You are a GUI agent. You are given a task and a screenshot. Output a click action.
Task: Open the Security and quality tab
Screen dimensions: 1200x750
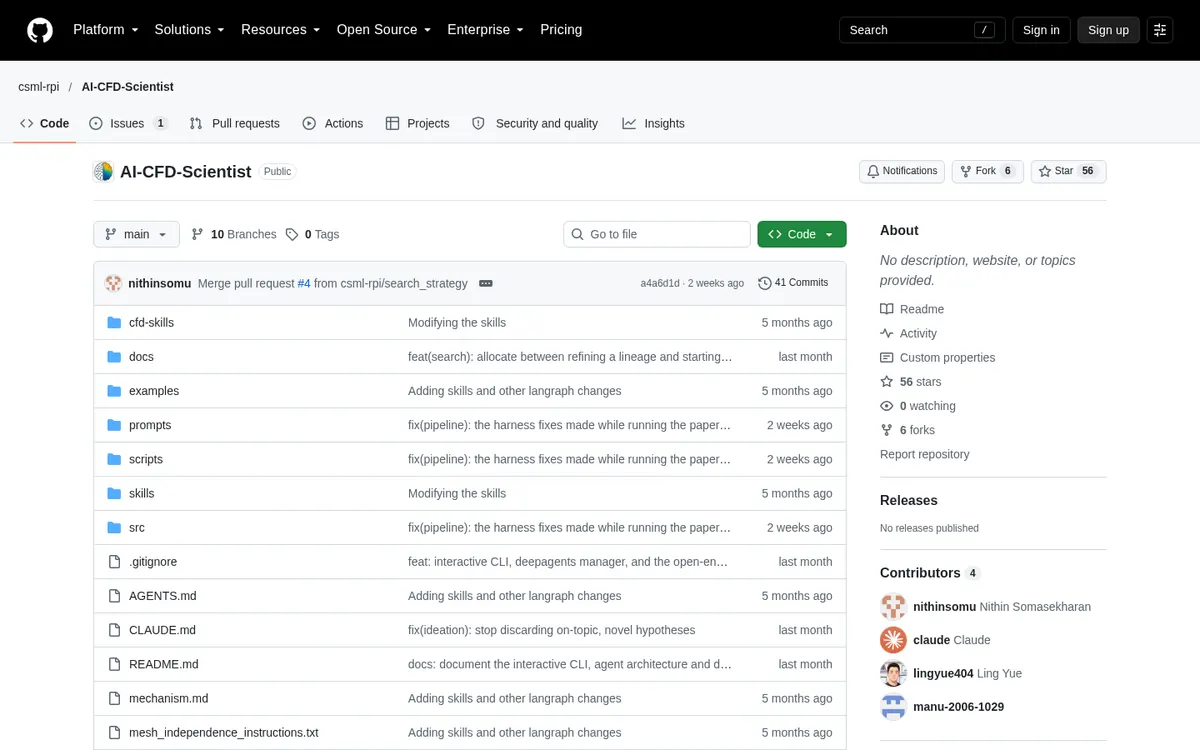[534, 123]
